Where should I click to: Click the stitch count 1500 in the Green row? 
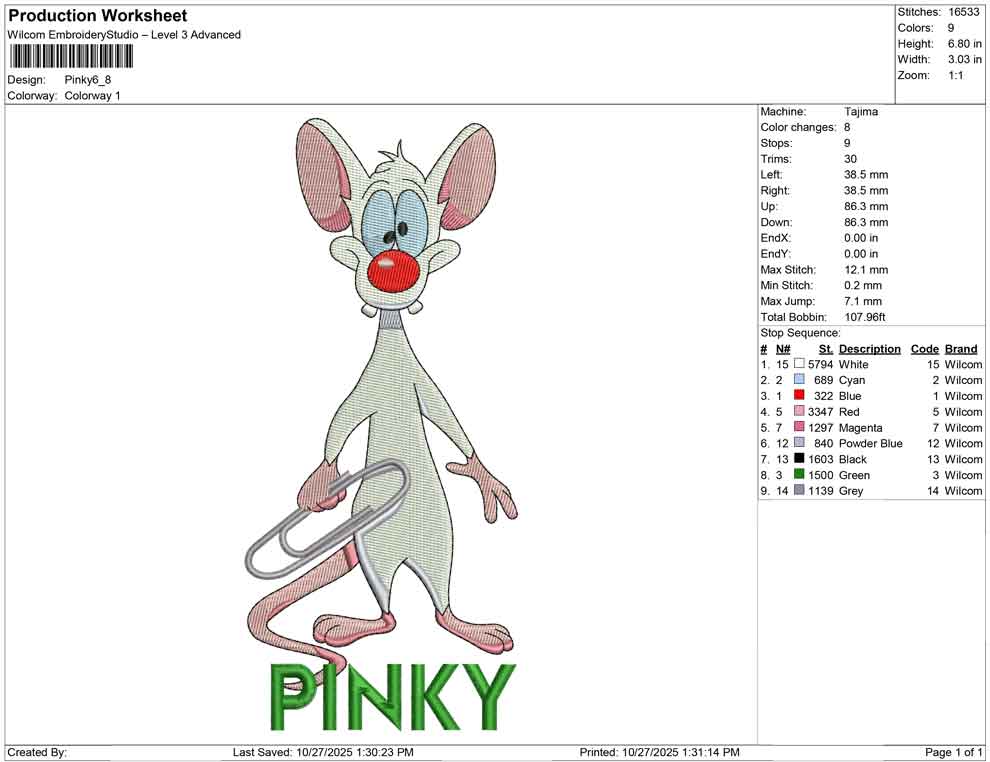point(820,475)
